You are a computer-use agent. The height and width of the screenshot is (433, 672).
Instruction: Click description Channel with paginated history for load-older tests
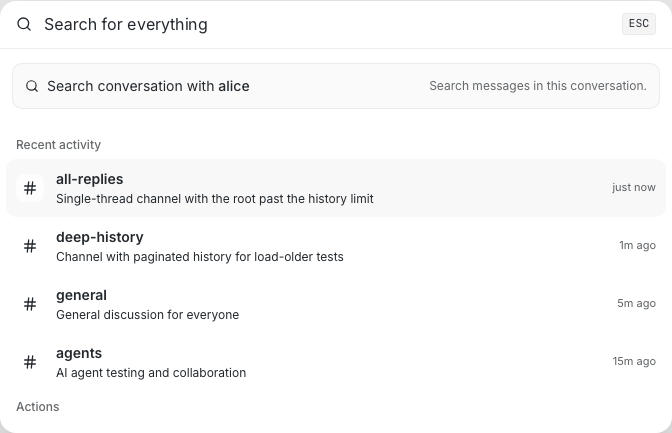click(200, 257)
